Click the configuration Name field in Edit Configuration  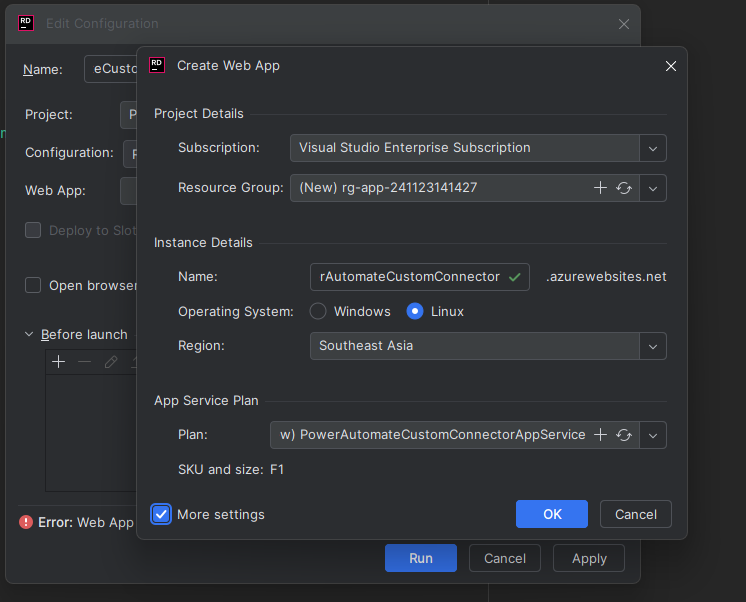110,69
